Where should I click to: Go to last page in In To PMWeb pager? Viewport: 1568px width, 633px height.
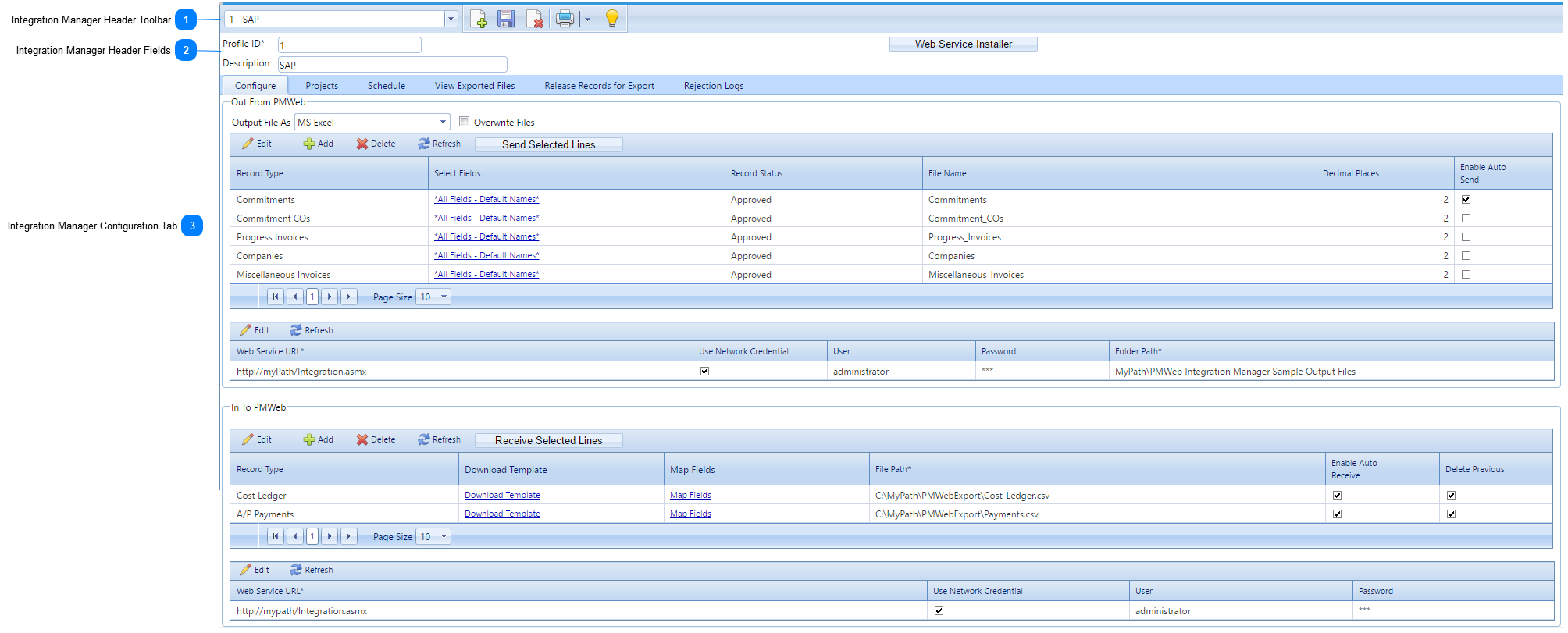coord(349,536)
